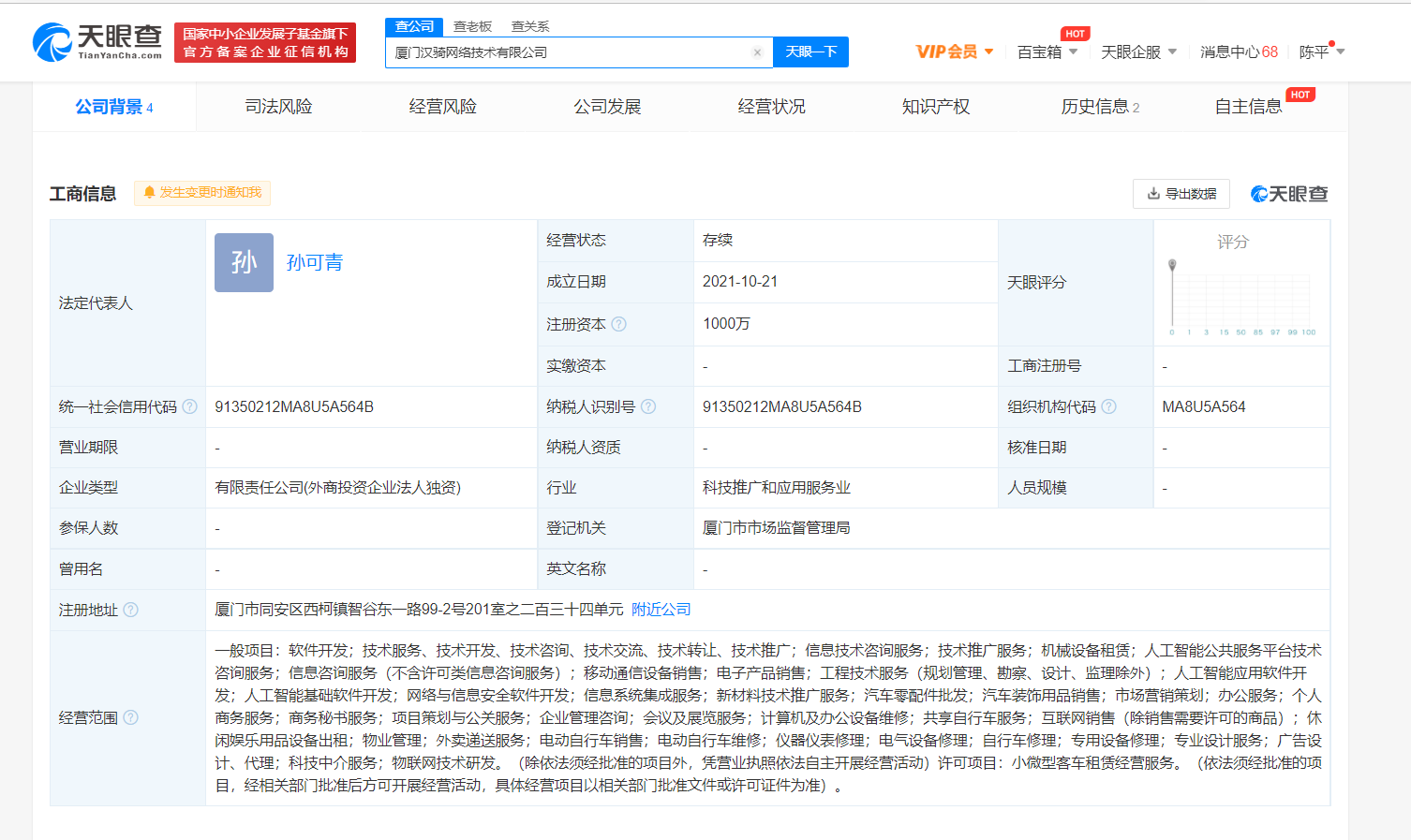Image resolution: width=1411 pixels, height=840 pixels.
Task: Select the 自主信息 tab
Action: click(x=1249, y=107)
